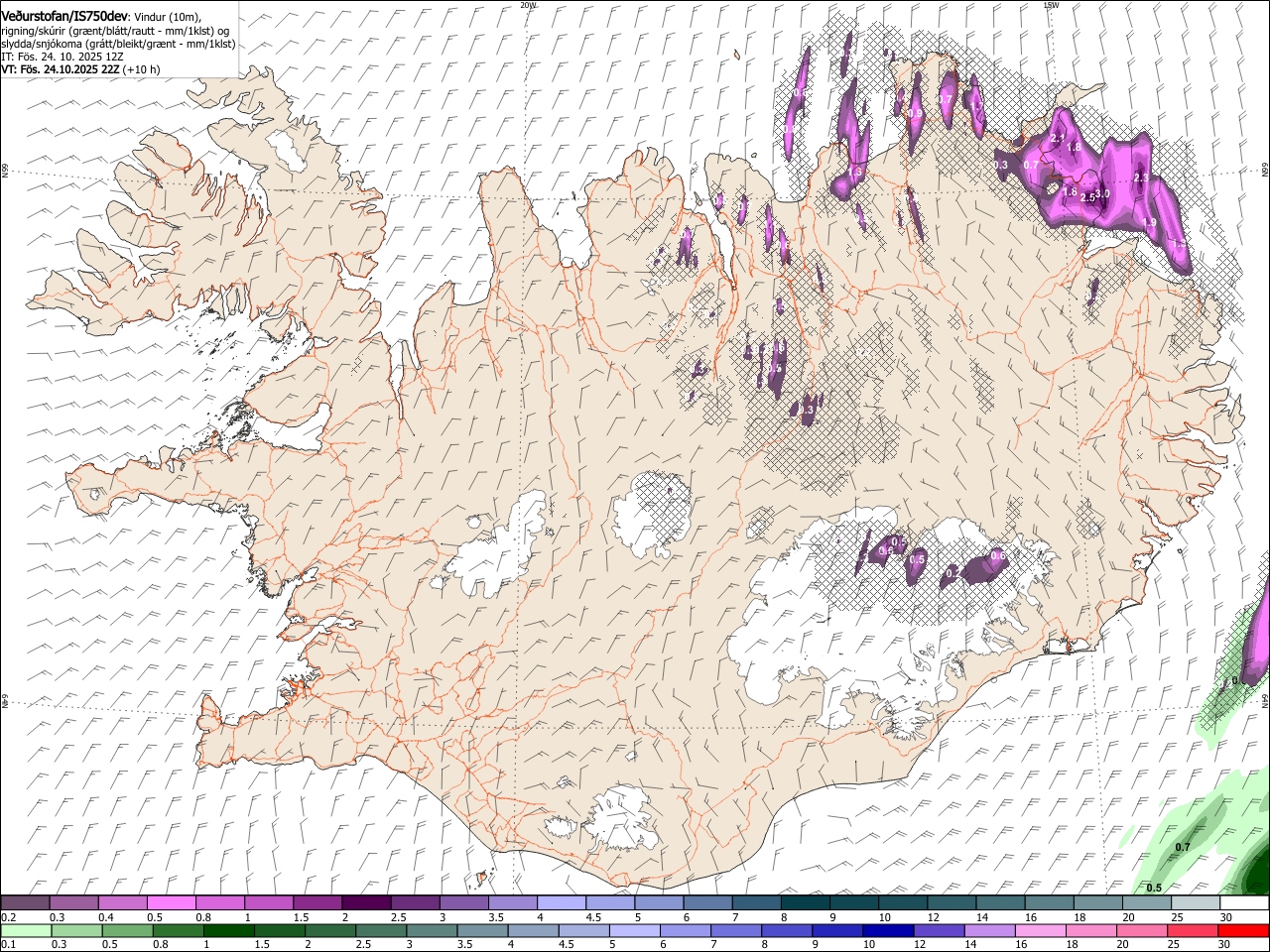Click the 'IT: Fös. 24. 10. 2025 12Z' line
The height and width of the screenshot is (952, 1270).
pos(62,57)
